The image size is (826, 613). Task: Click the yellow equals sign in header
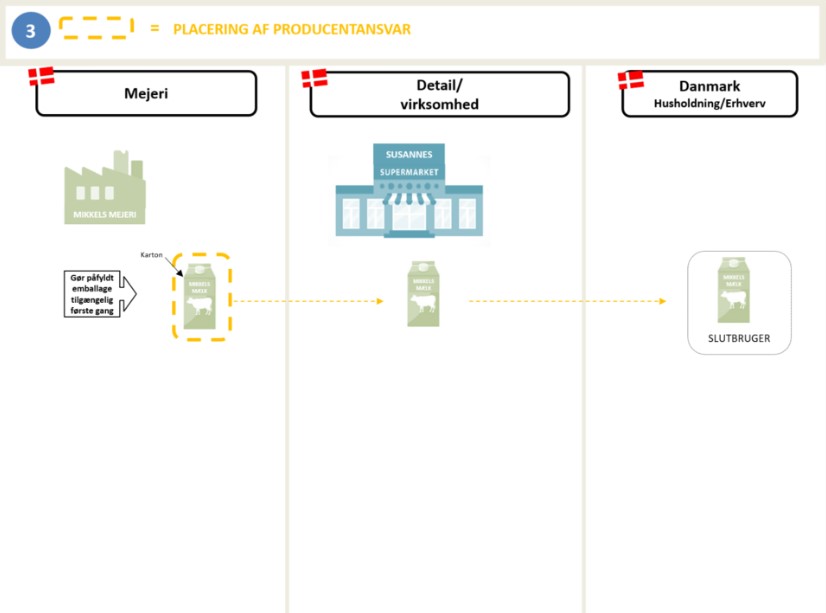pos(154,29)
